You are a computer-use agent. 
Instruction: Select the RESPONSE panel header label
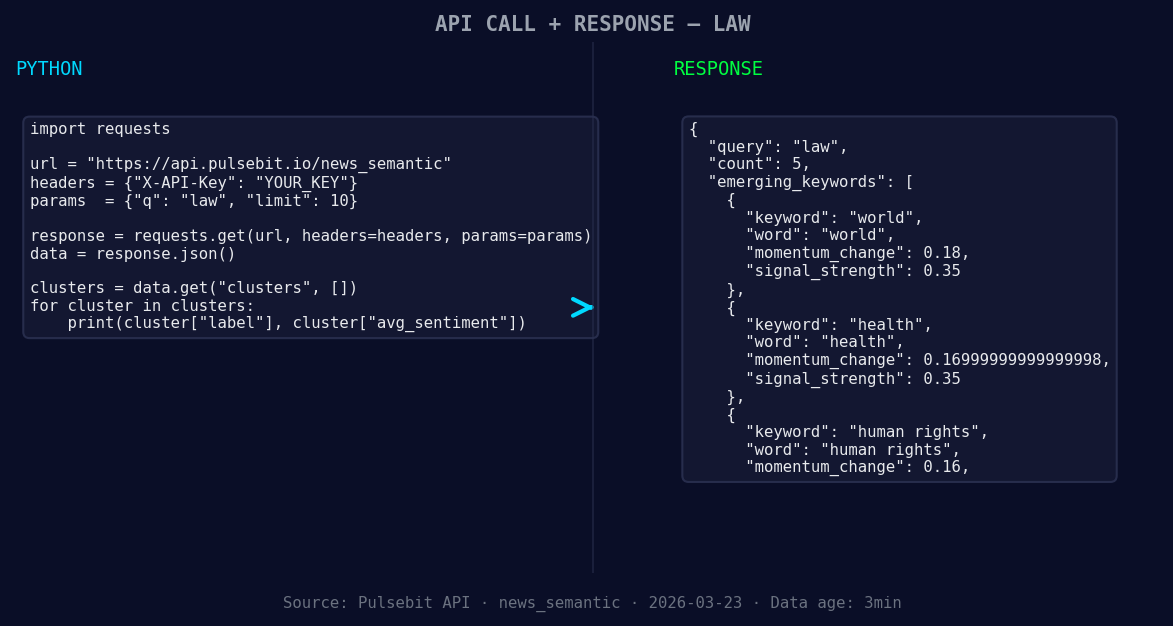pos(717,69)
